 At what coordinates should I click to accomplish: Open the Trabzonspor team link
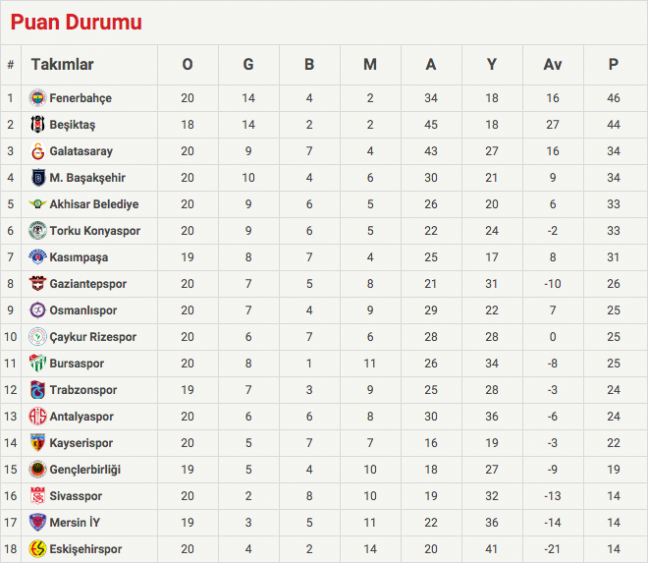point(83,390)
